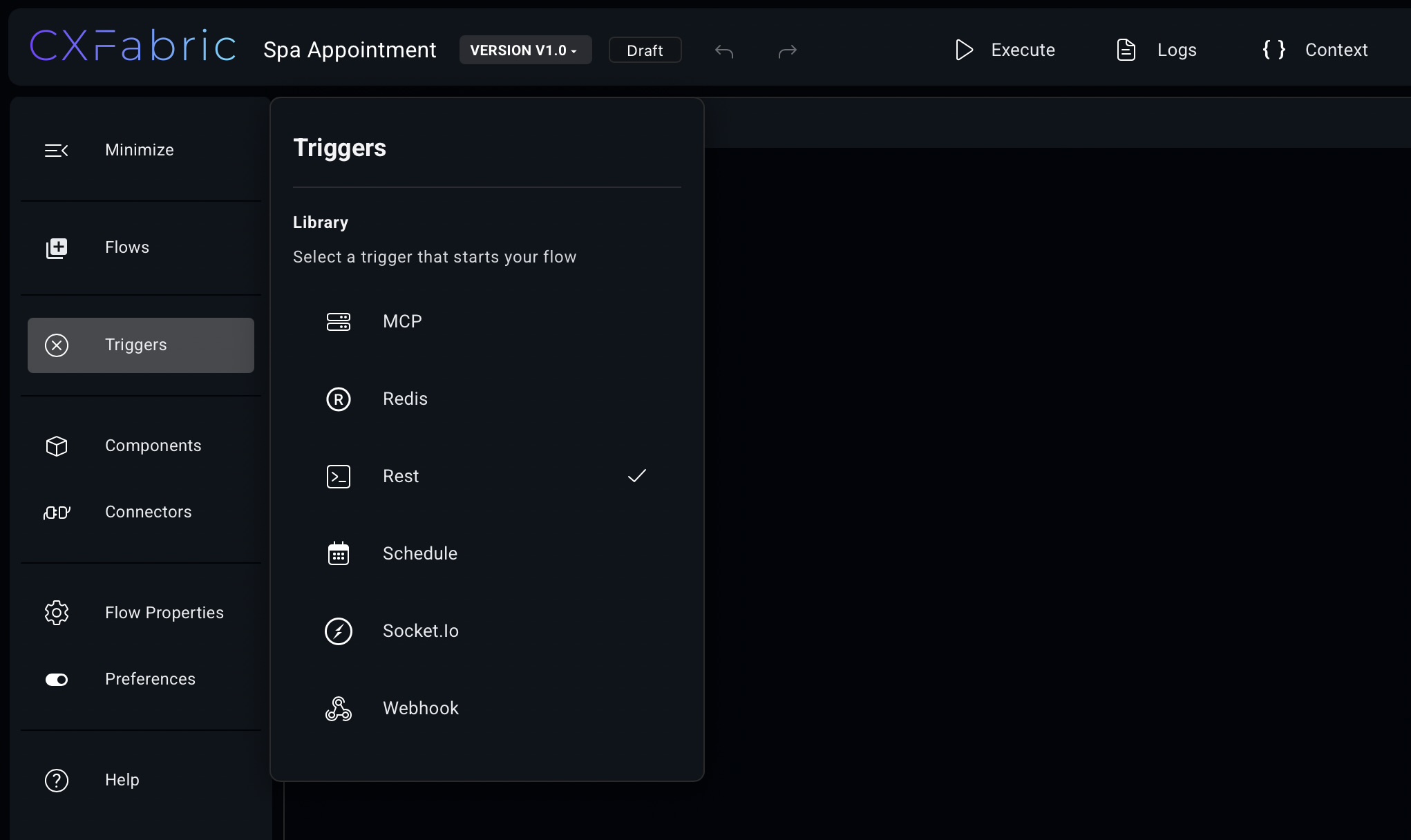Click the Help question mark icon

pos(57,781)
